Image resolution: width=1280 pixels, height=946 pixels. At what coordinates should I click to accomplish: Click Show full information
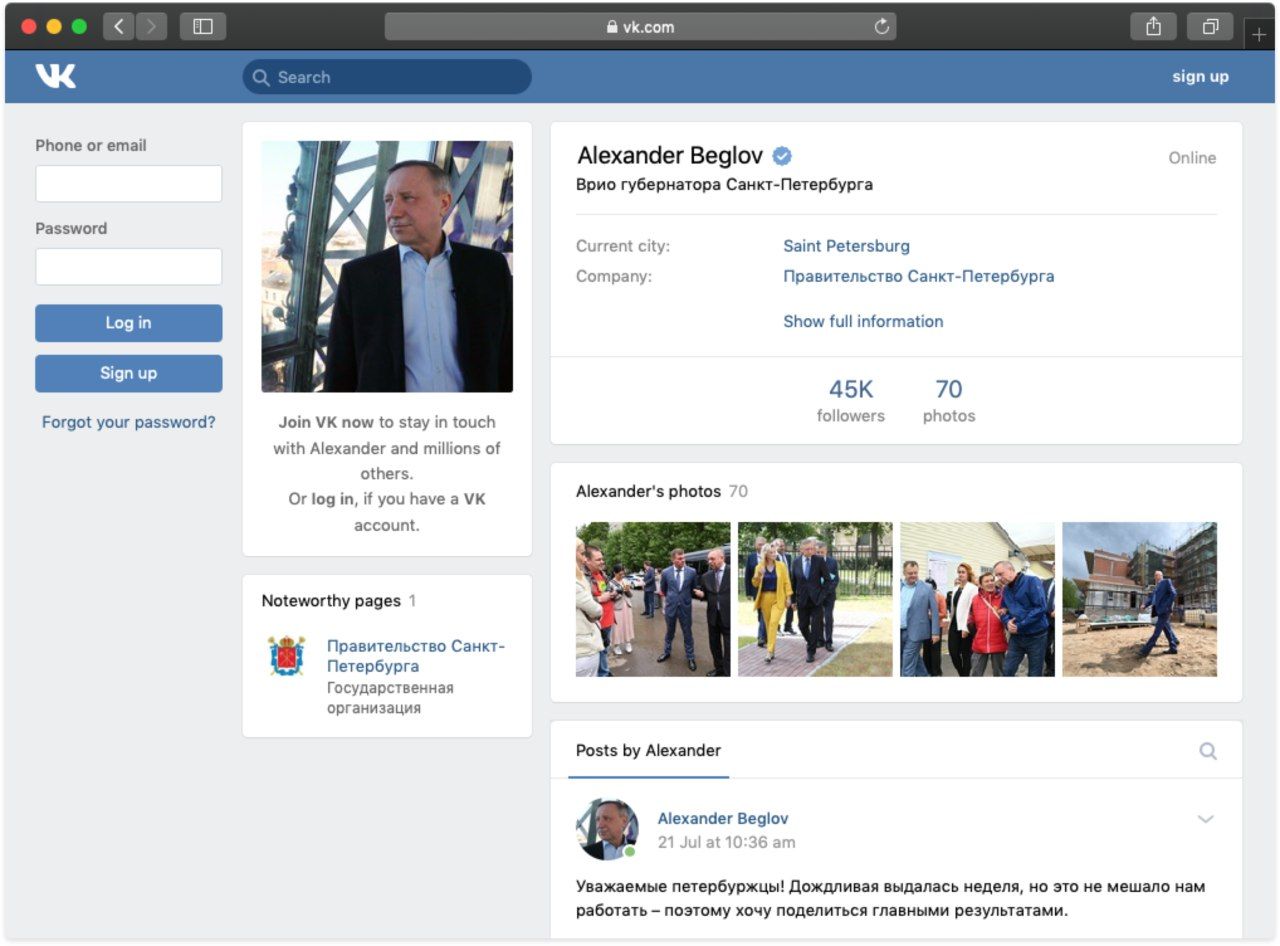click(x=863, y=321)
